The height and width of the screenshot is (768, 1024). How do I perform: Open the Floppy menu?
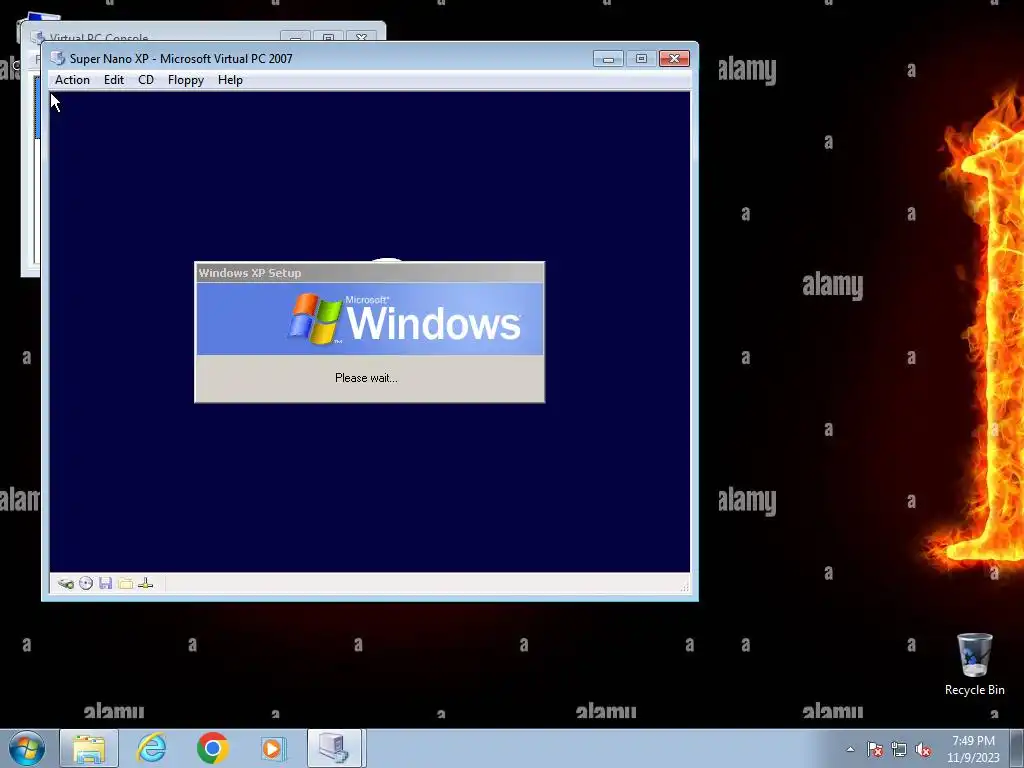[185, 80]
